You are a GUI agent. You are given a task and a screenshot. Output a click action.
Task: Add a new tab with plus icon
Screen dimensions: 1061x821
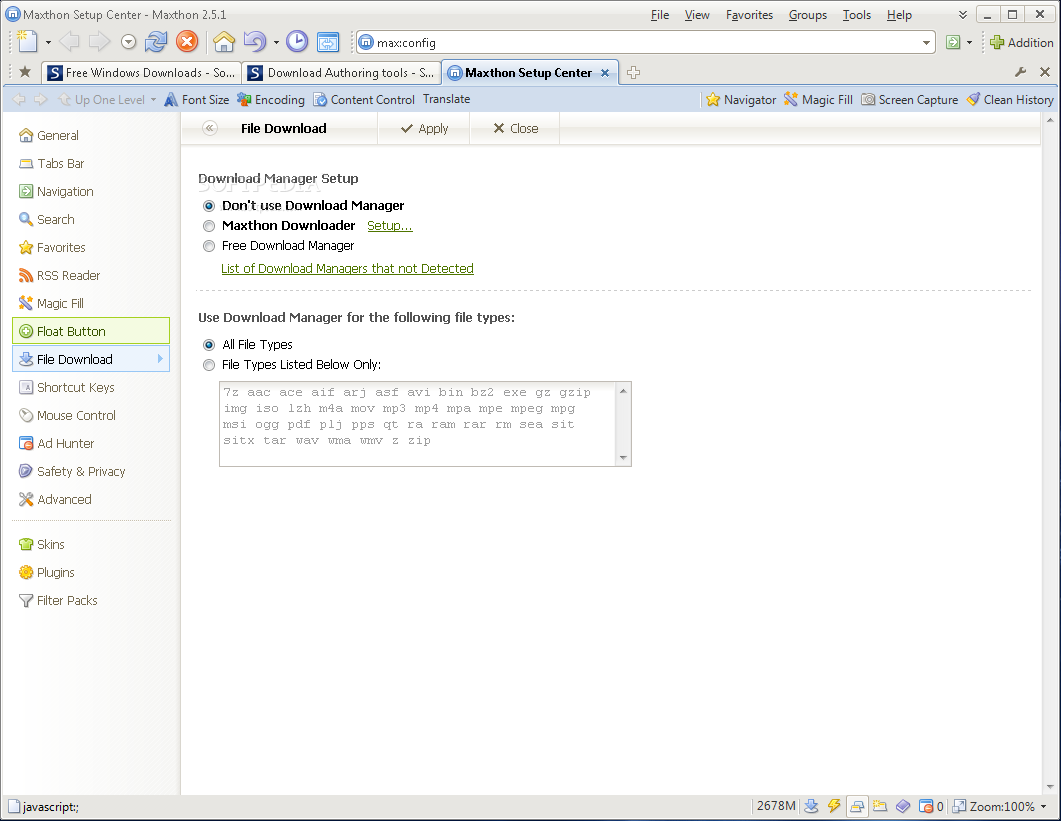[633, 72]
